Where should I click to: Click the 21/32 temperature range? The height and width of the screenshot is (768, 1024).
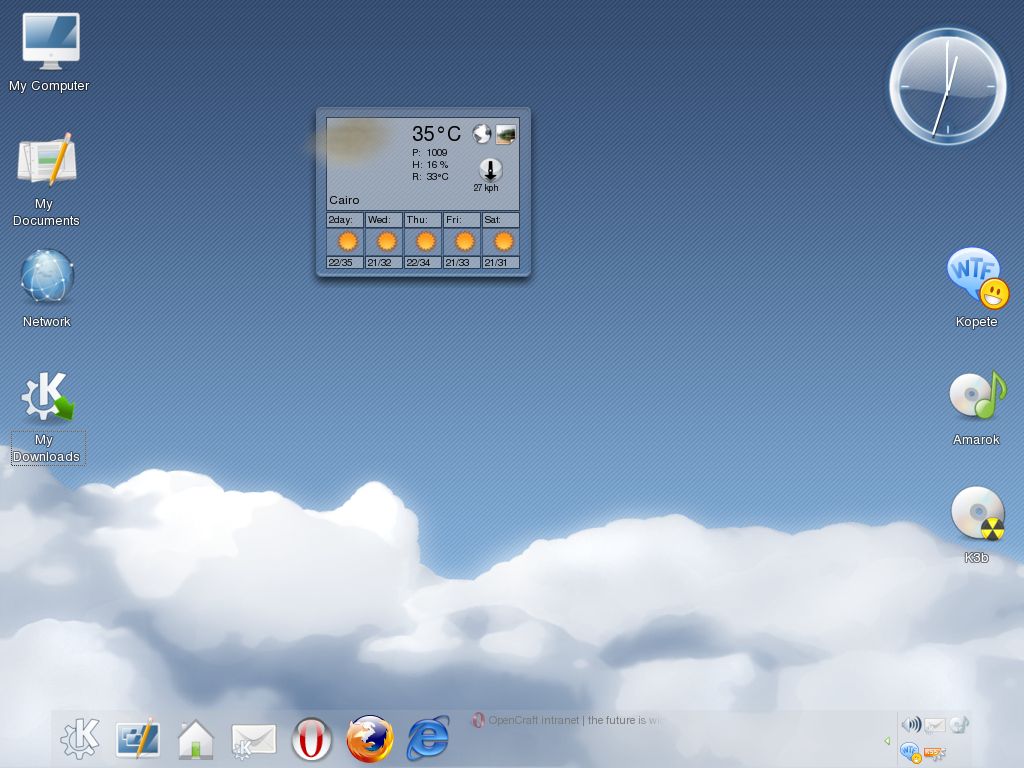click(383, 263)
